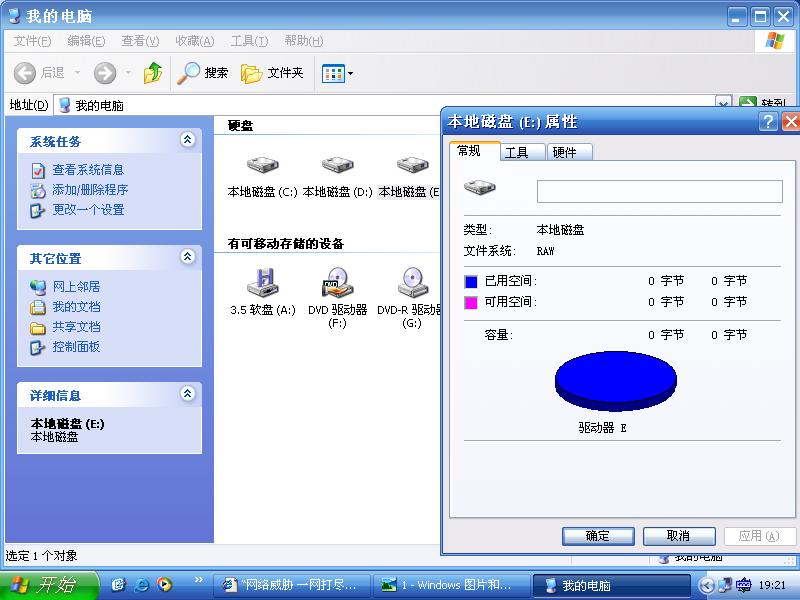800x600 pixels.
Task: Click the 确定 button
Action: [598, 536]
